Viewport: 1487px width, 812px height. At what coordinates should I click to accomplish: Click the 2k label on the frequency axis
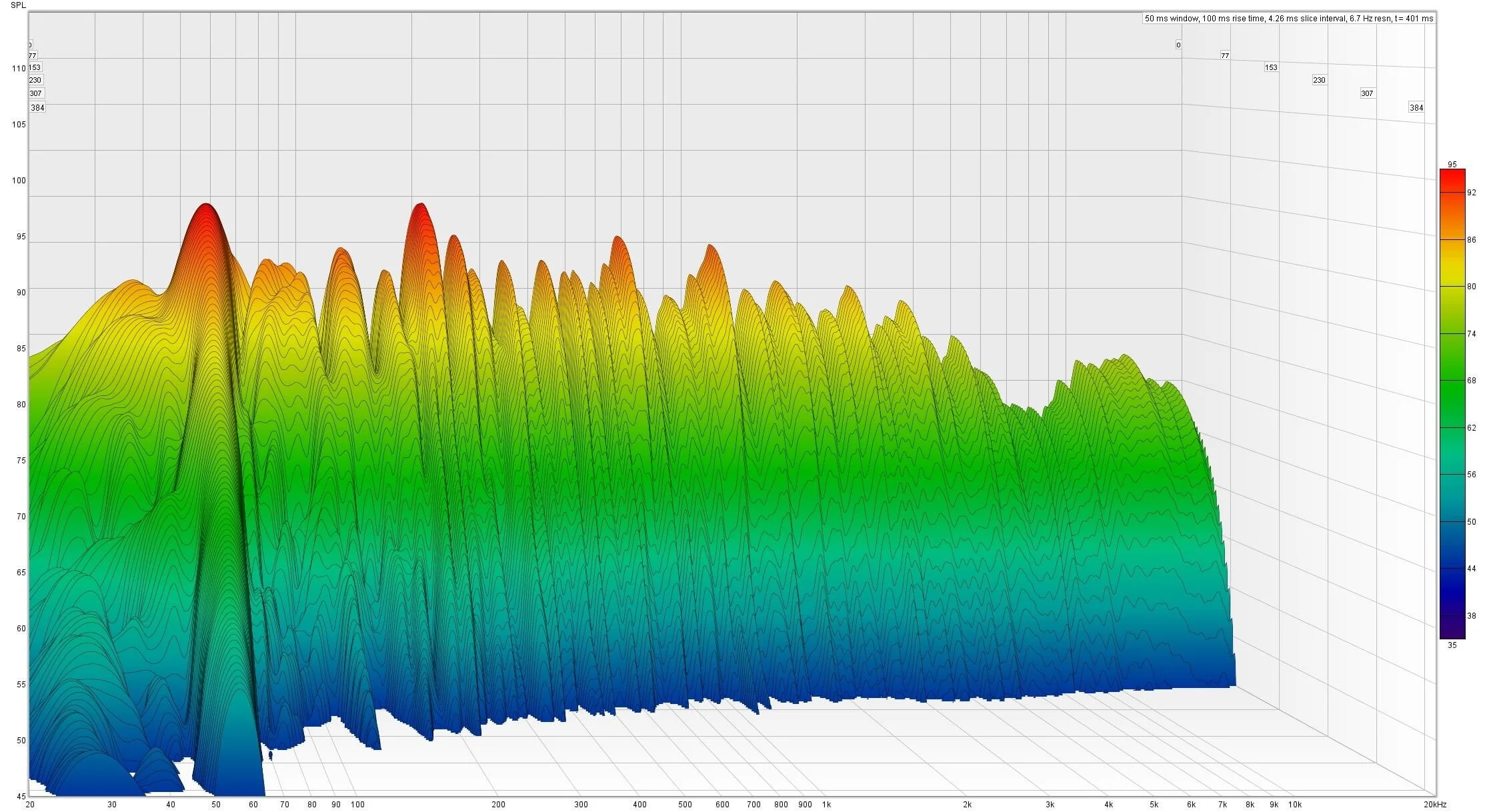click(967, 805)
